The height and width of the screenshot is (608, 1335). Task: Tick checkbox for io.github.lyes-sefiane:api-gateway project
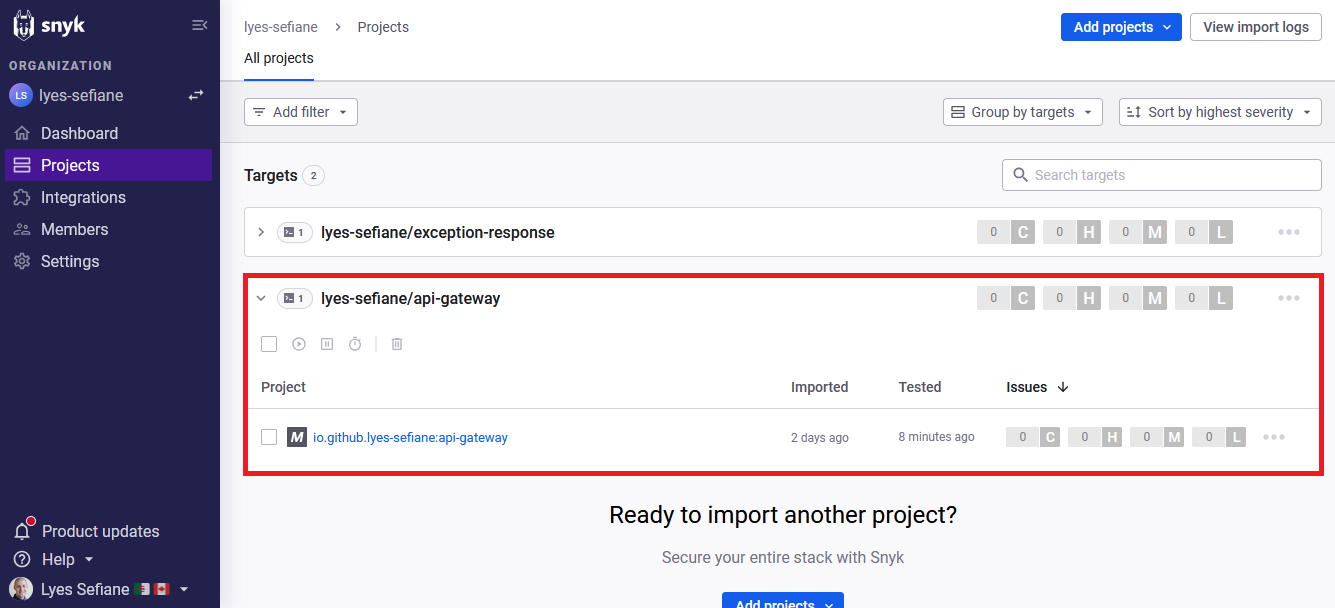[x=269, y=437]
